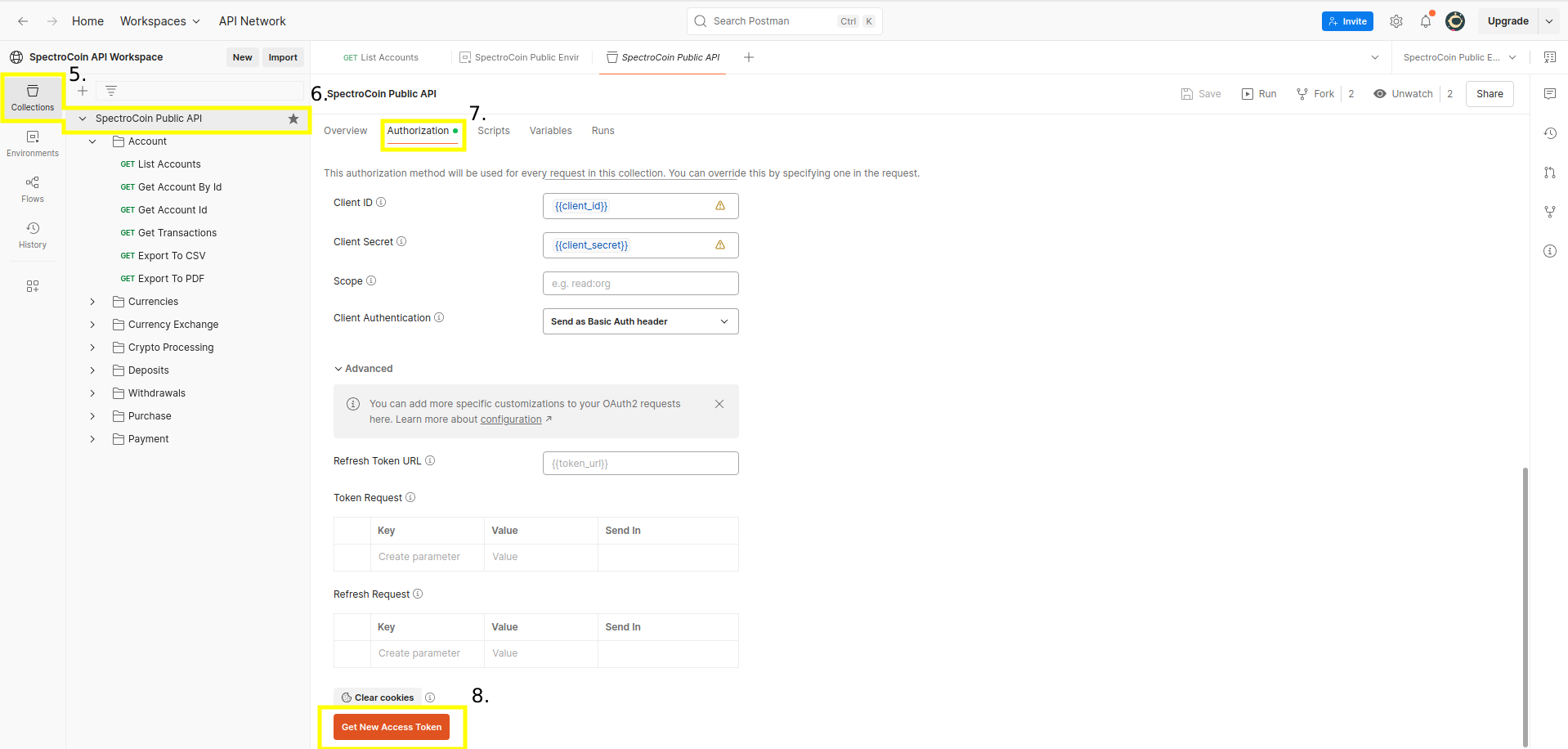Switch to the Variables tab
This screenshot has width=1568, height=749.
[x=551, y=131]
